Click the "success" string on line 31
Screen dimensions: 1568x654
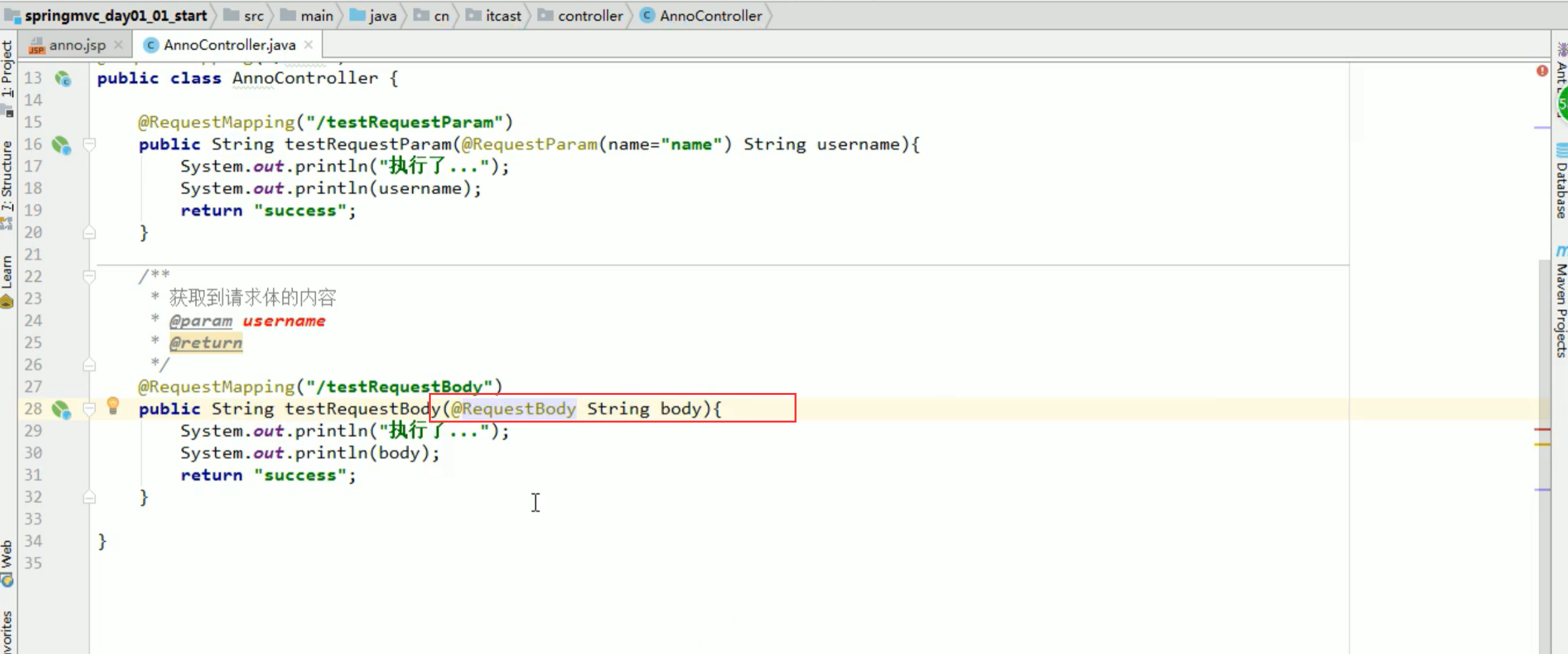click(x=300, y=475)
